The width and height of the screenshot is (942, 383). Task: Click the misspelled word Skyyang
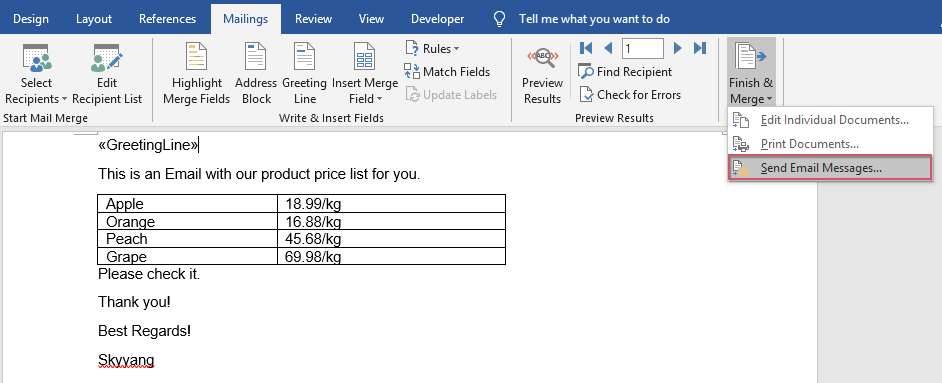click(126, 361)
